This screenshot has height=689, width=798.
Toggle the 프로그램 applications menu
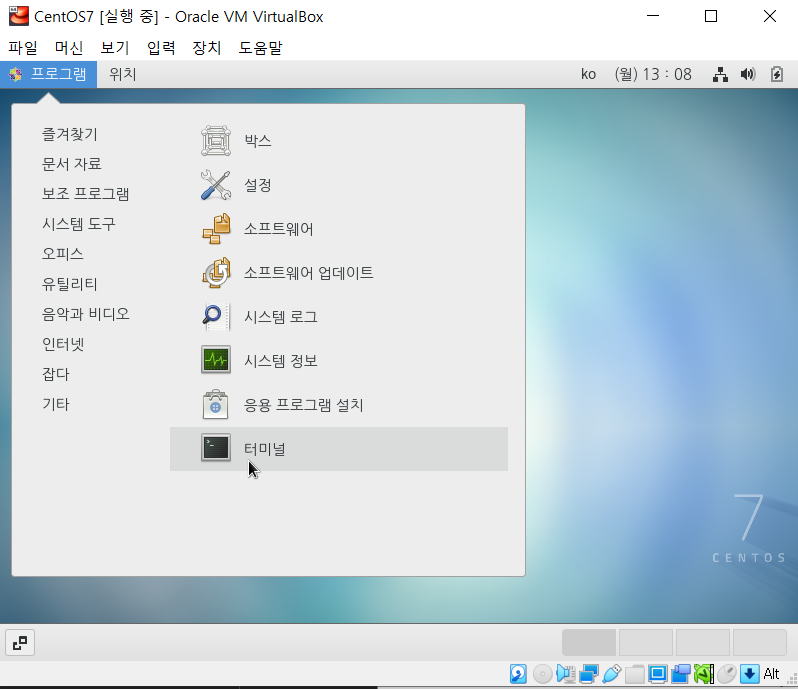pos(48,74)
